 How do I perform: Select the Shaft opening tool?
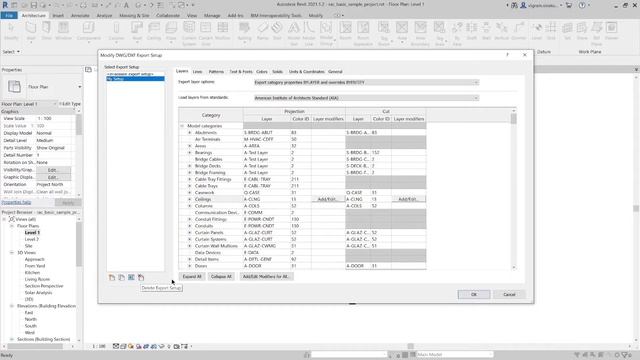click(x=471, y=31)
